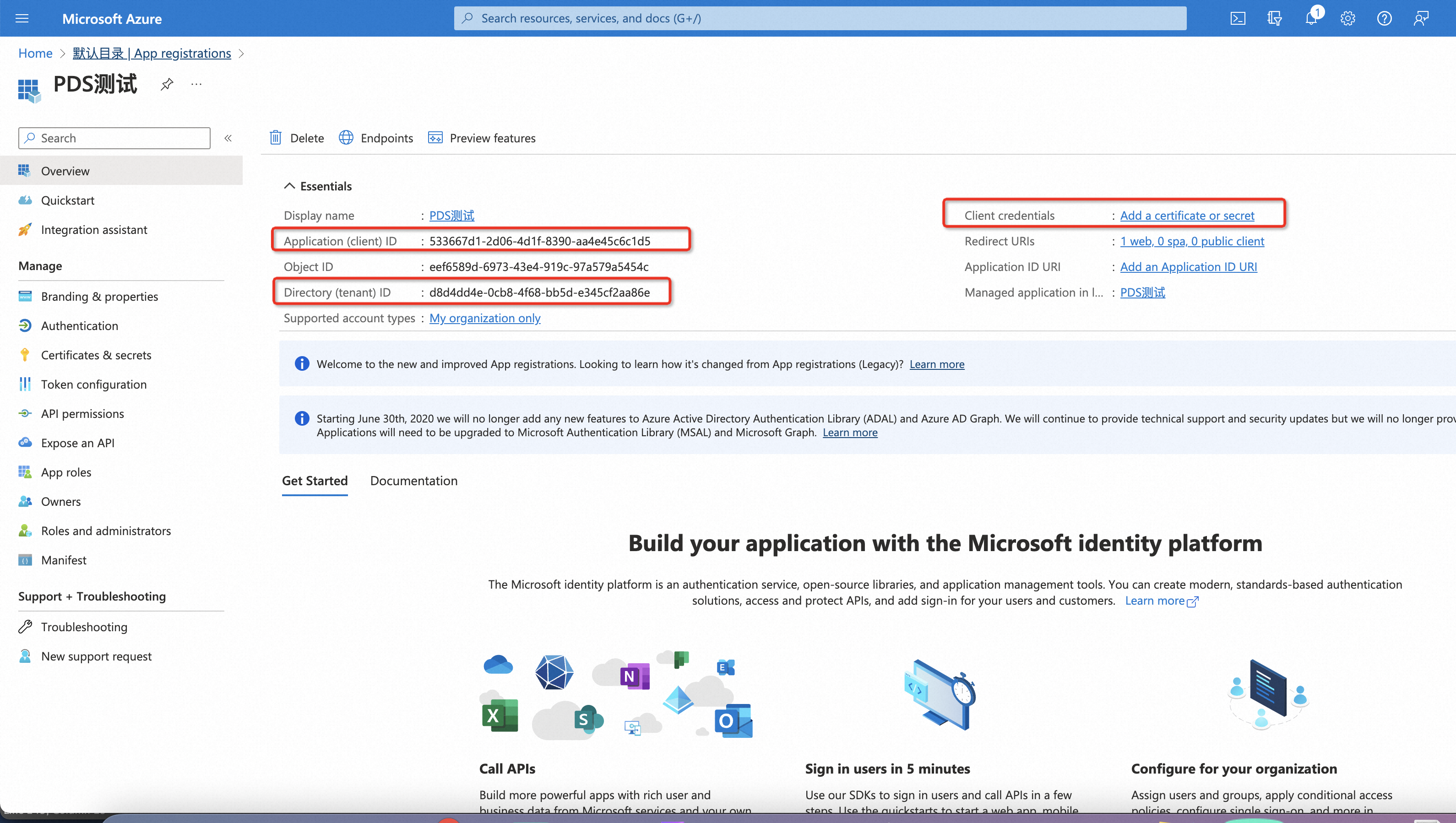Open the feedback icon in header

coord(1421,19)
